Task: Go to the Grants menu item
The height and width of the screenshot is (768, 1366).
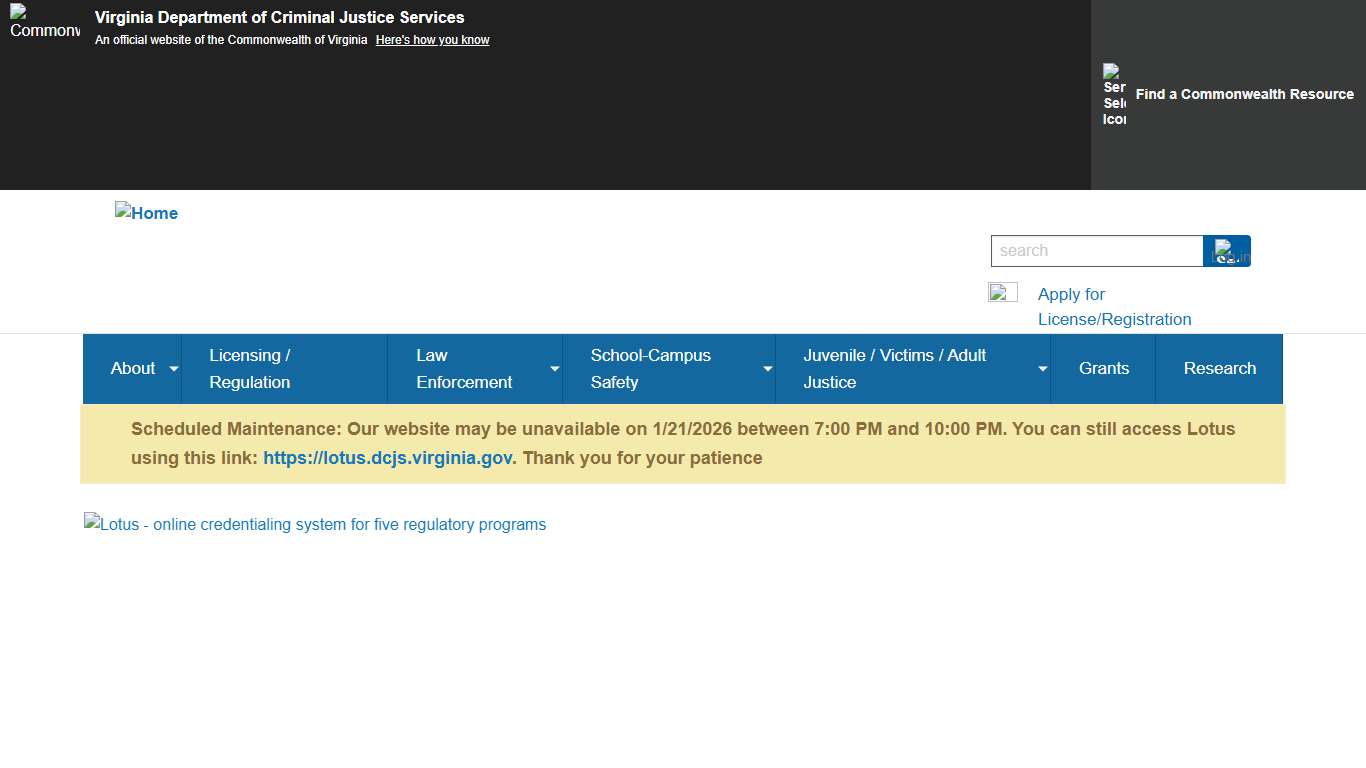Action: tap(1103, 369)
